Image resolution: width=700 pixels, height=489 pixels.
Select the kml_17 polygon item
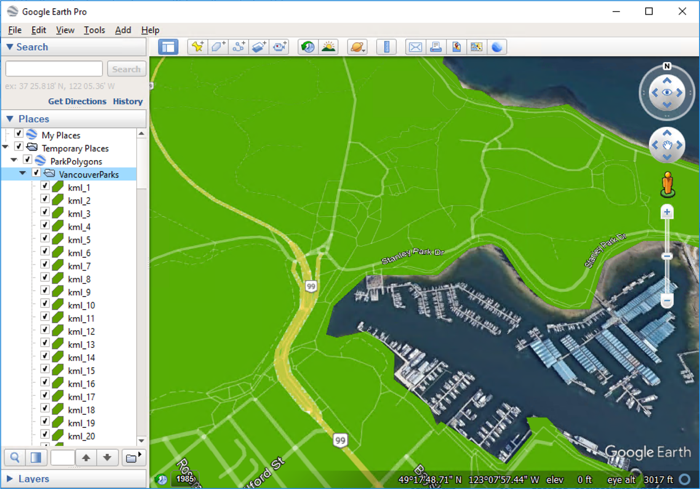pos(81,397)
